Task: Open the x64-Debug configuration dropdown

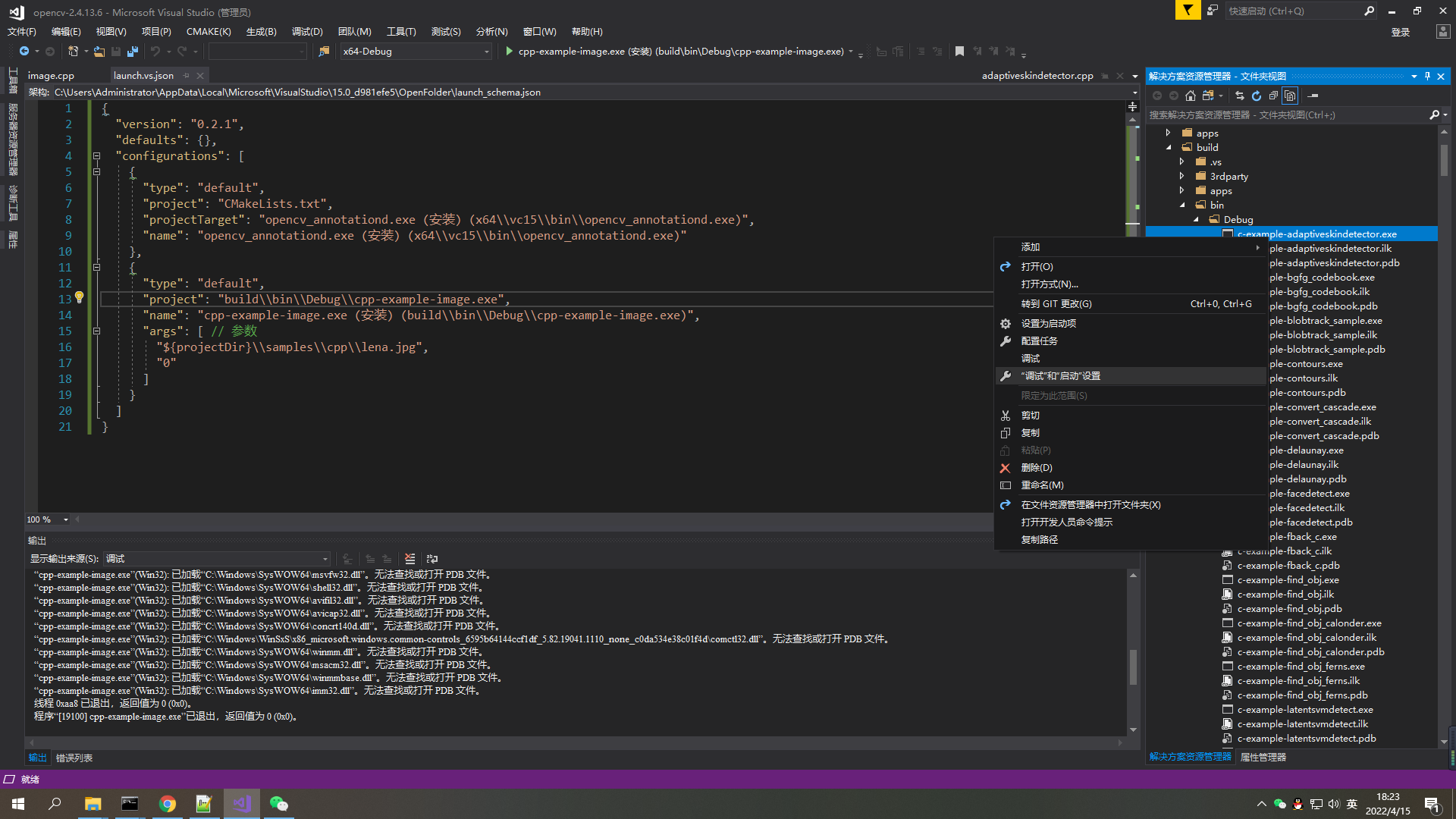Action: (x=486, y=52)
